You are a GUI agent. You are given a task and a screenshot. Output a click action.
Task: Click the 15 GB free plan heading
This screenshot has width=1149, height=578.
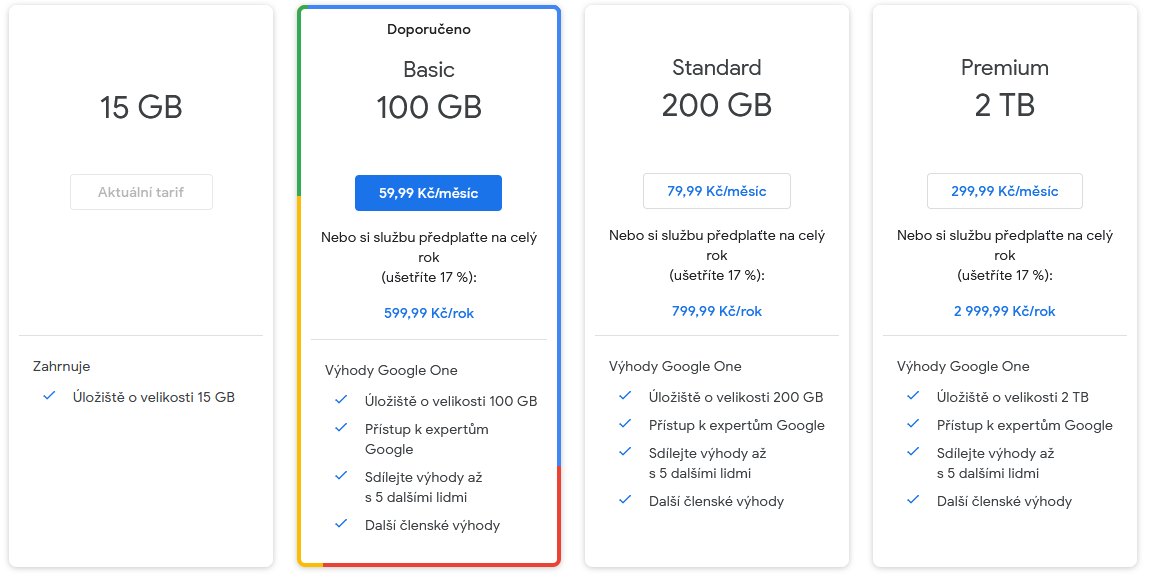(x=141, y=107)
